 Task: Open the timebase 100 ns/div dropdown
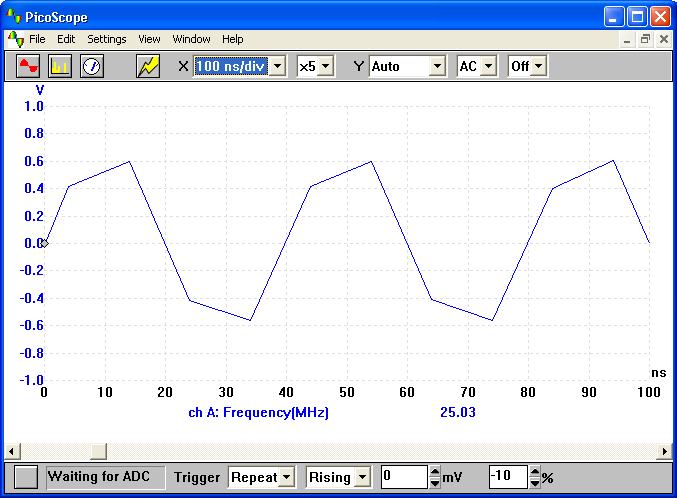pos(278,67)
